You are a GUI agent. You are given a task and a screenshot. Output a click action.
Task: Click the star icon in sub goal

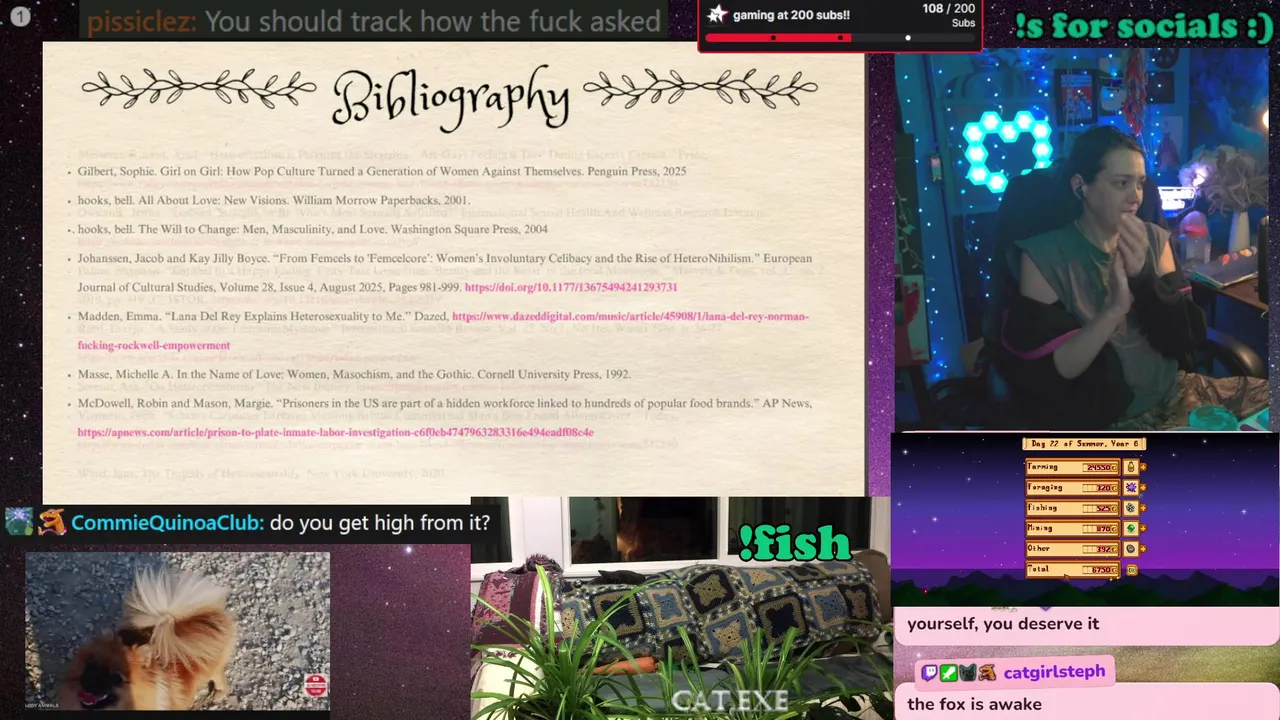coord(717,14)
